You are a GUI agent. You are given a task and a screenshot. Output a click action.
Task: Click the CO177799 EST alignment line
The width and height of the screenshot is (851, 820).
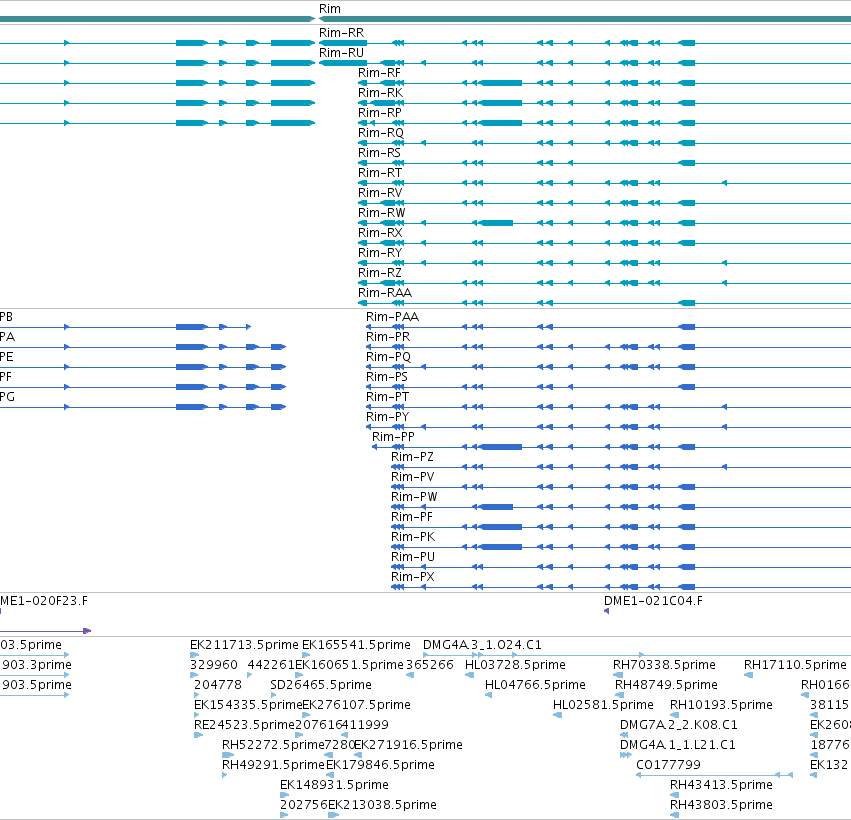(714, 775)
